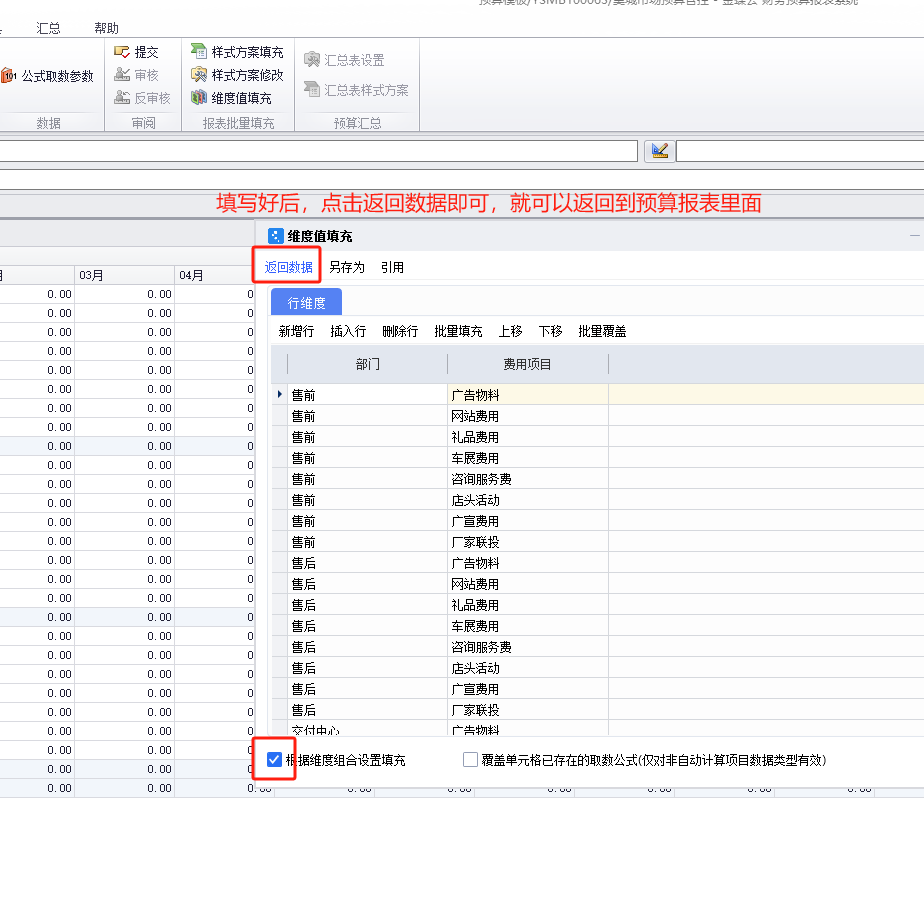This screenshot has width=924, height=918.
Task: Click 上移 to move row up
Action: 510,331
